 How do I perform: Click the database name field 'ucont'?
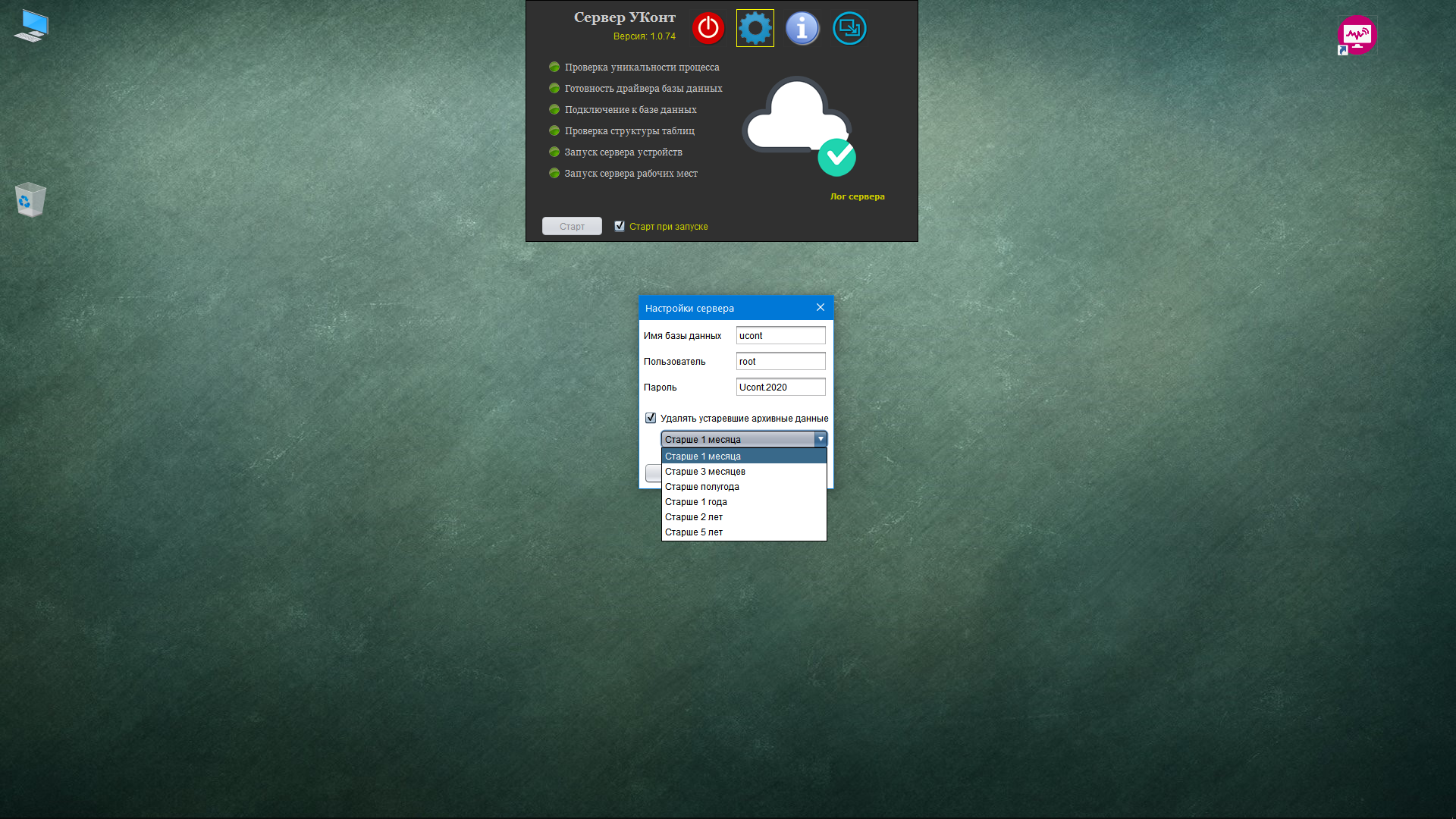[x=780, y=335]
